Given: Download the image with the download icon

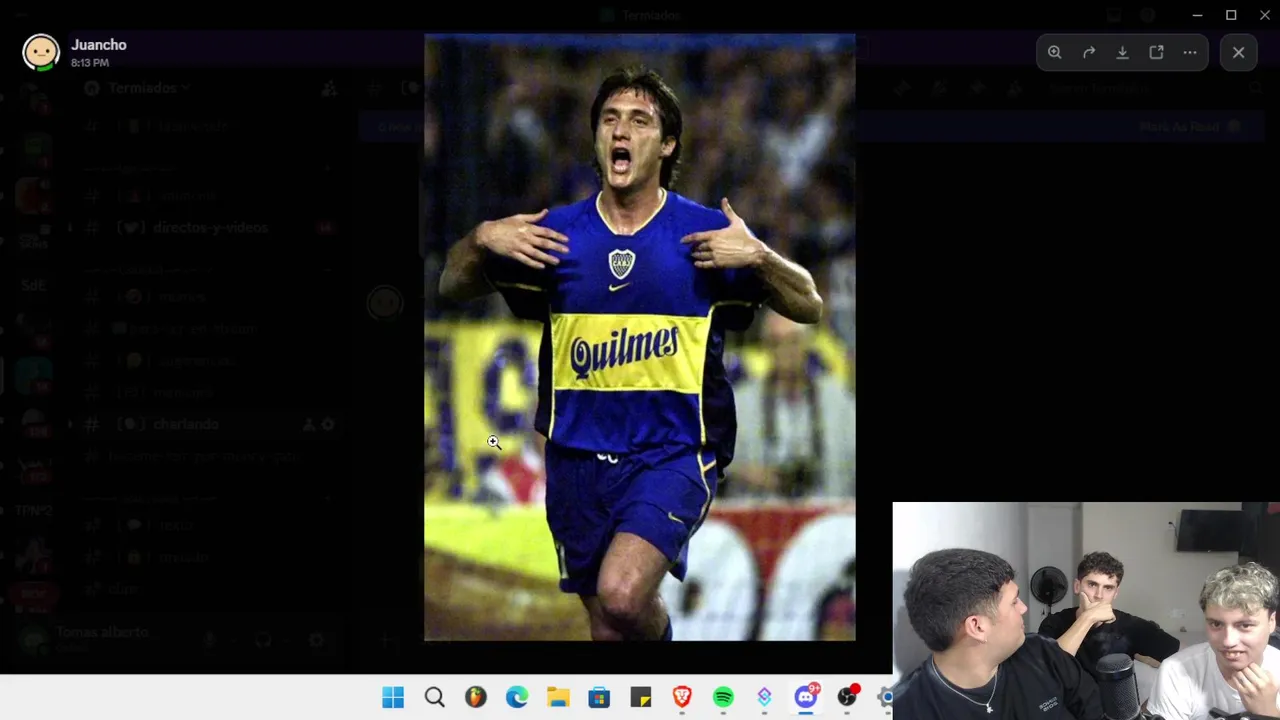Looking at the screenshot, I should tap(1122, 52).
